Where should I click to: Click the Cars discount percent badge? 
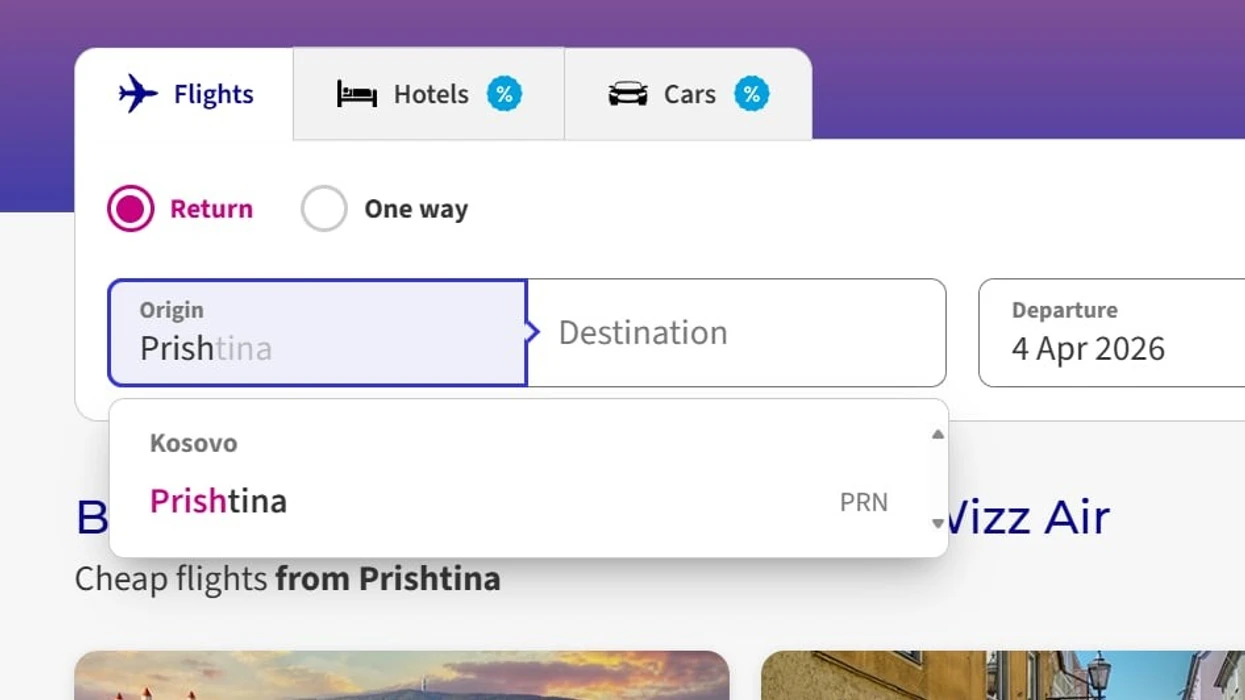coord(751,94)
